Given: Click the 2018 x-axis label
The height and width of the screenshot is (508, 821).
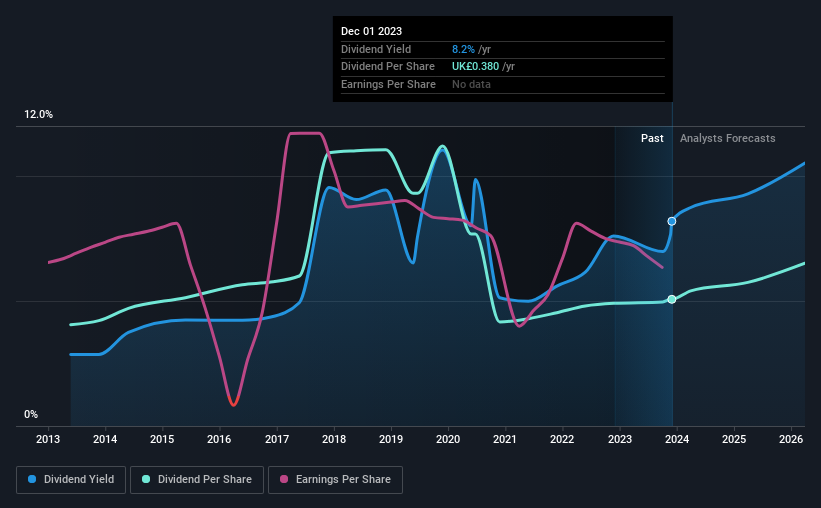Looking at the screenshot, I should click(x=334, y=439).
